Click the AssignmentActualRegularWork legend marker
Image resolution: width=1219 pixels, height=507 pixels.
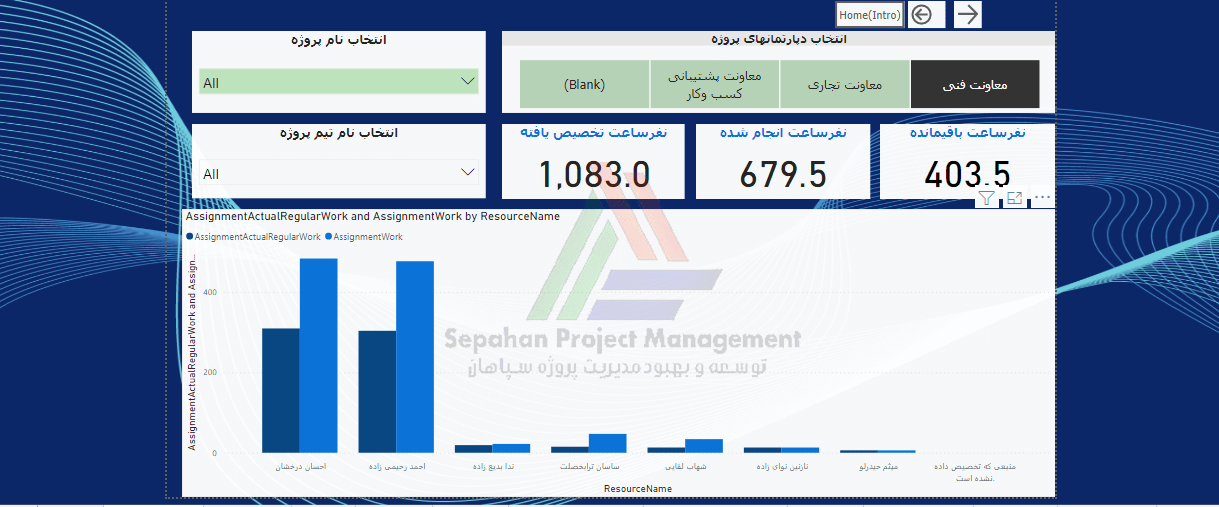[190, 237]
